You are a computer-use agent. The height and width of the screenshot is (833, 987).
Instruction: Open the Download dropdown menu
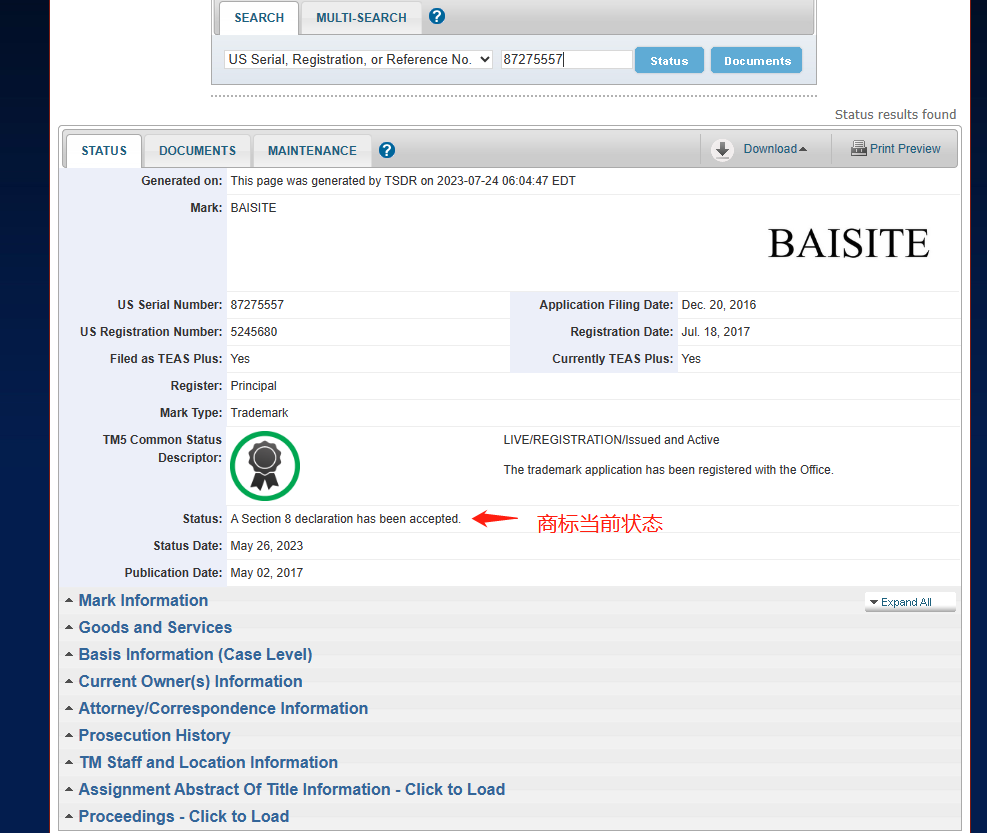pyautogui.click(x=774, y=149)
